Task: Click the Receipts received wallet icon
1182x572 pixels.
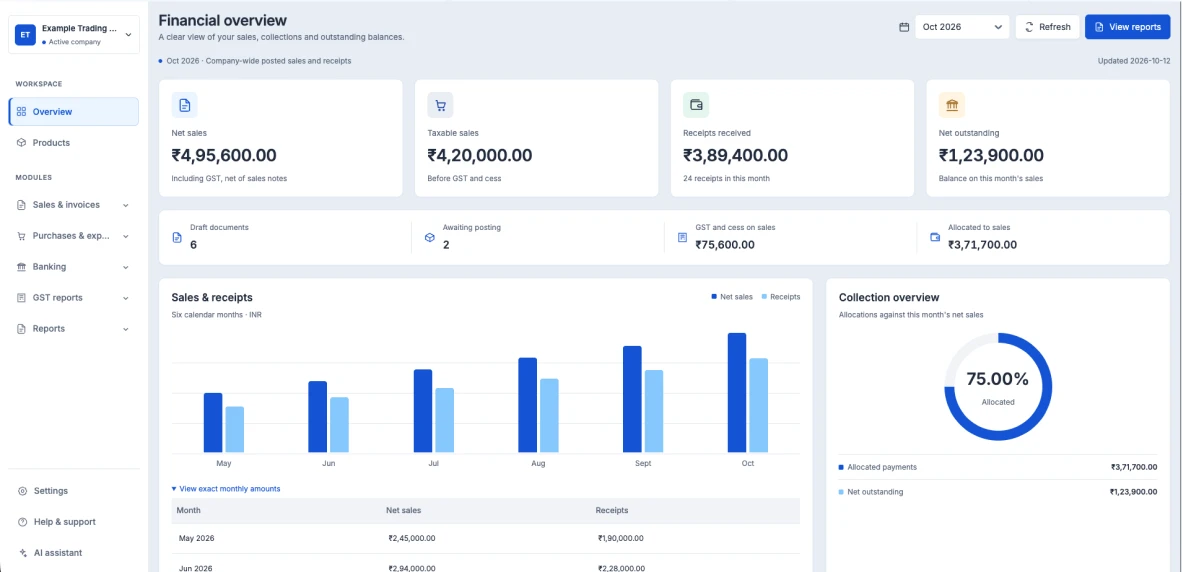Action: pyautogui.click(x=696, y=106)
